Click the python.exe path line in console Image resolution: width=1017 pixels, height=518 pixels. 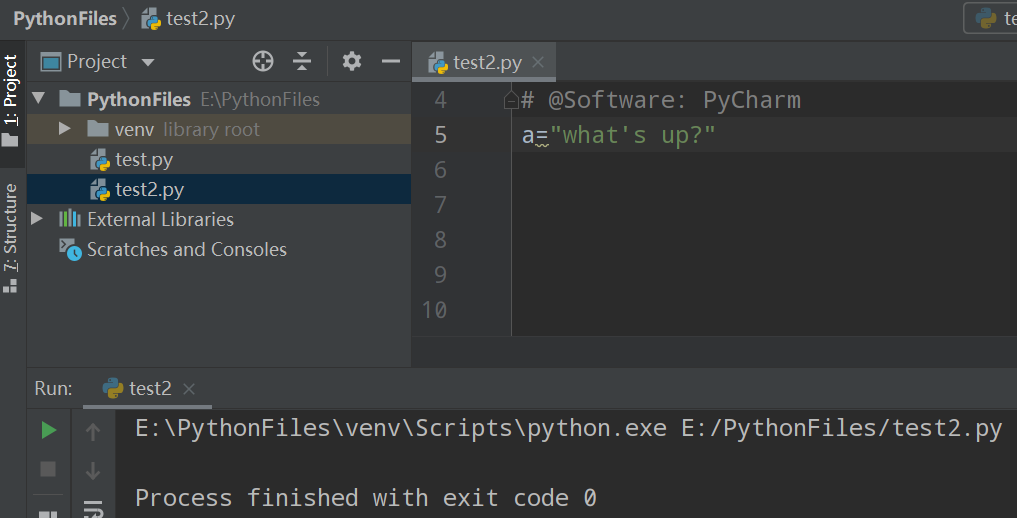click(568, 429)
